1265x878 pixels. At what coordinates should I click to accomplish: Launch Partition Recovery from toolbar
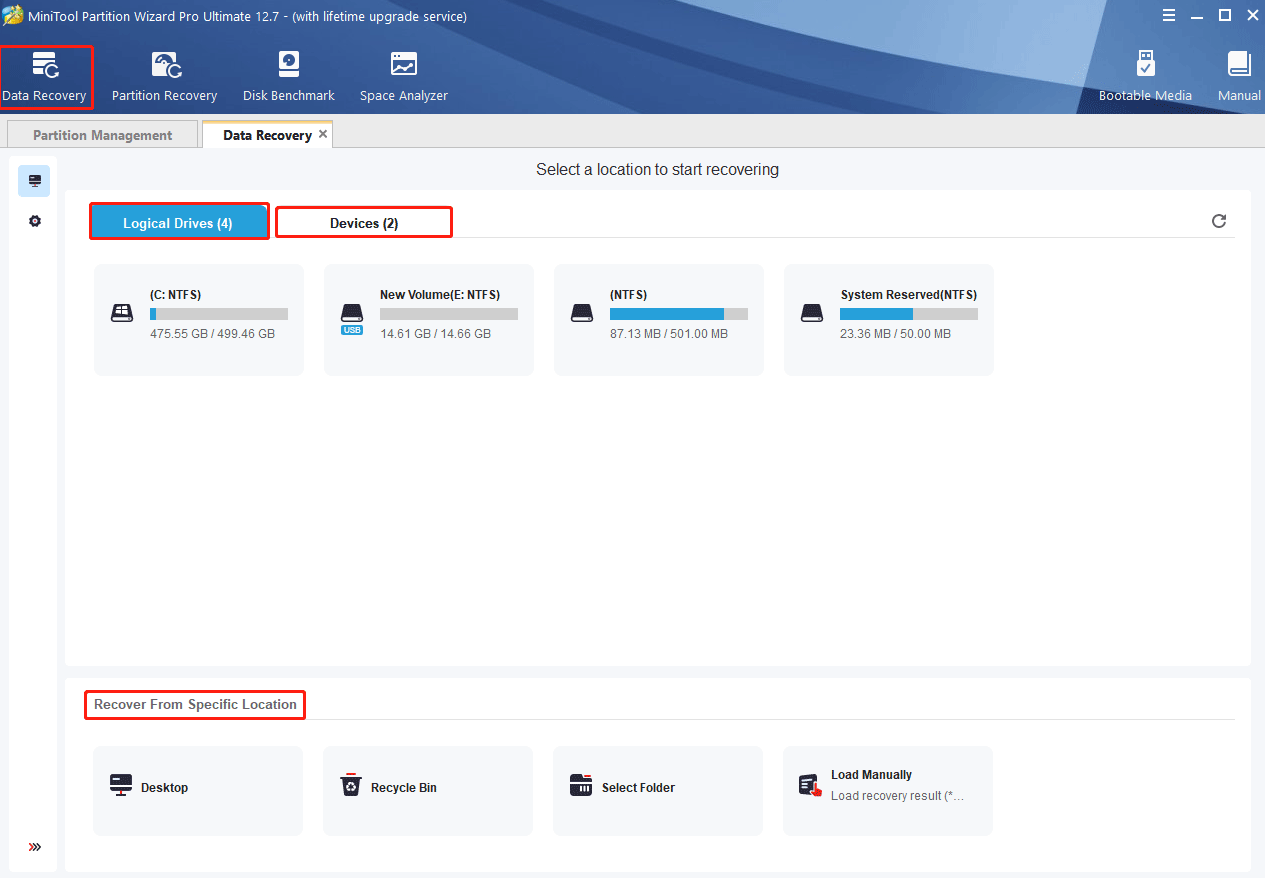(x=164, y=76)
